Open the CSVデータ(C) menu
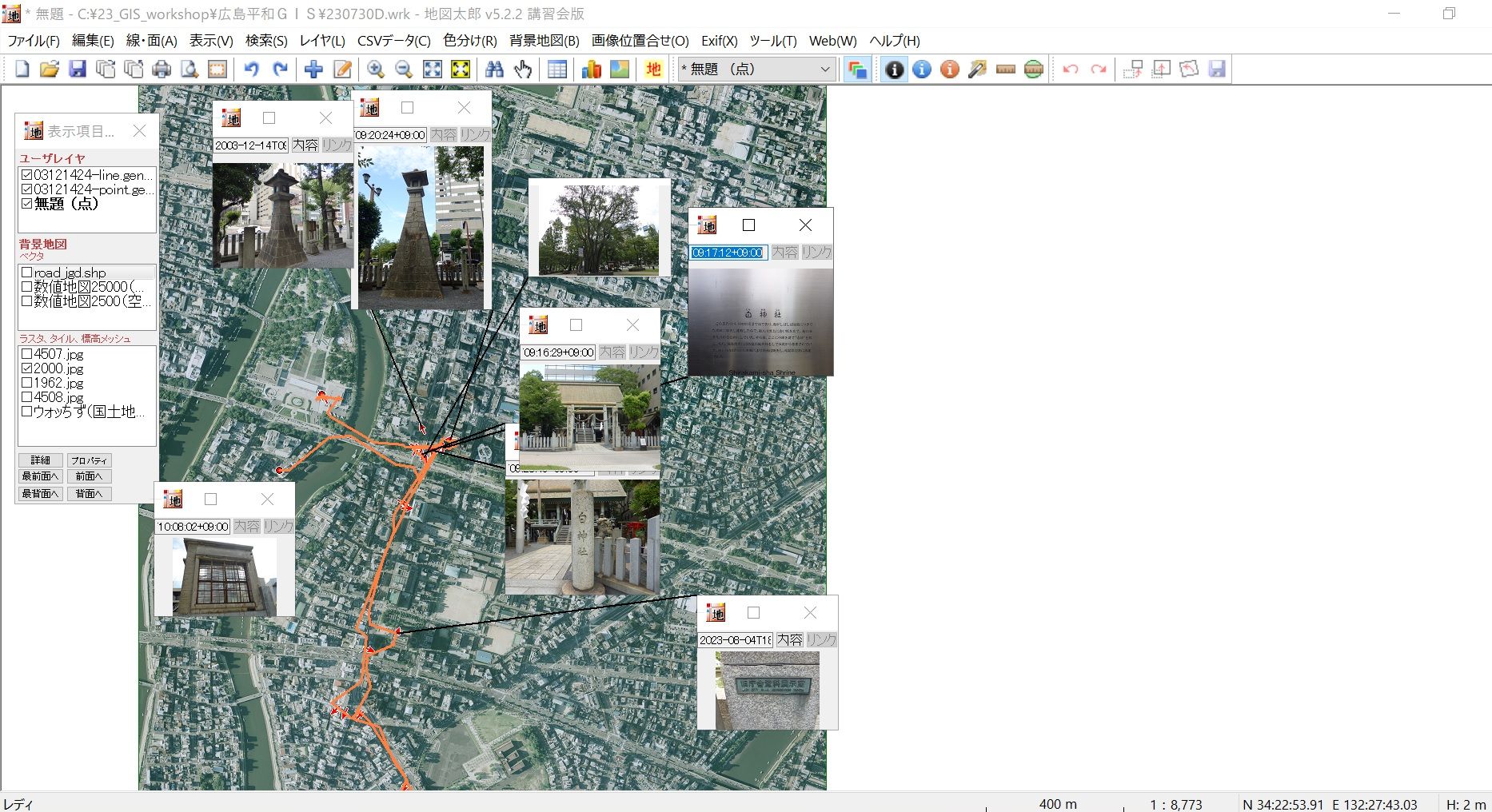Image resolution: width=1492 pixels, height=812 pixels. point(393,41)
